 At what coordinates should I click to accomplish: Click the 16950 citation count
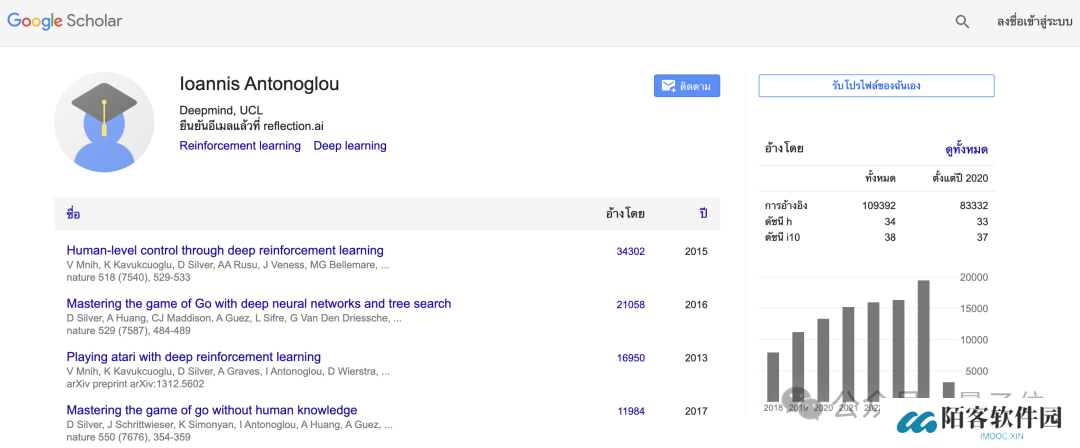click(x=630, y=358)
